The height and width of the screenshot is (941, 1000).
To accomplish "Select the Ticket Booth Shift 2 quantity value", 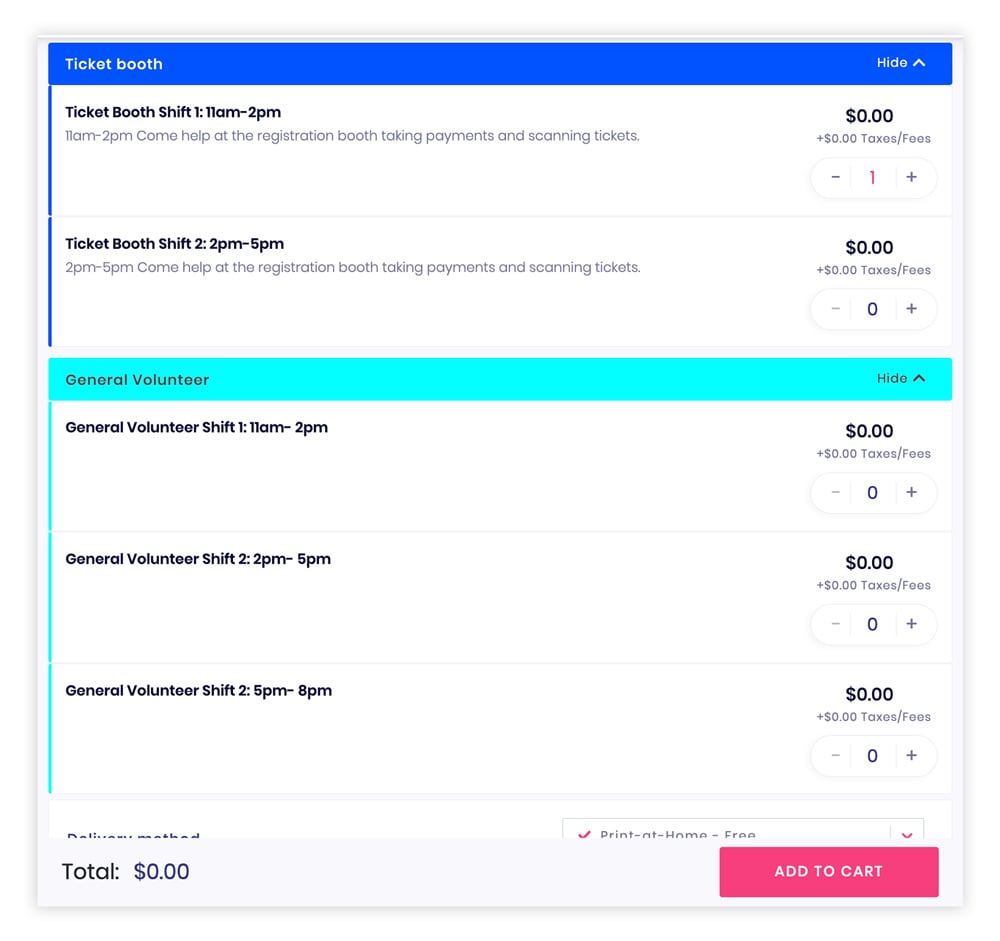I will point(872,309).
